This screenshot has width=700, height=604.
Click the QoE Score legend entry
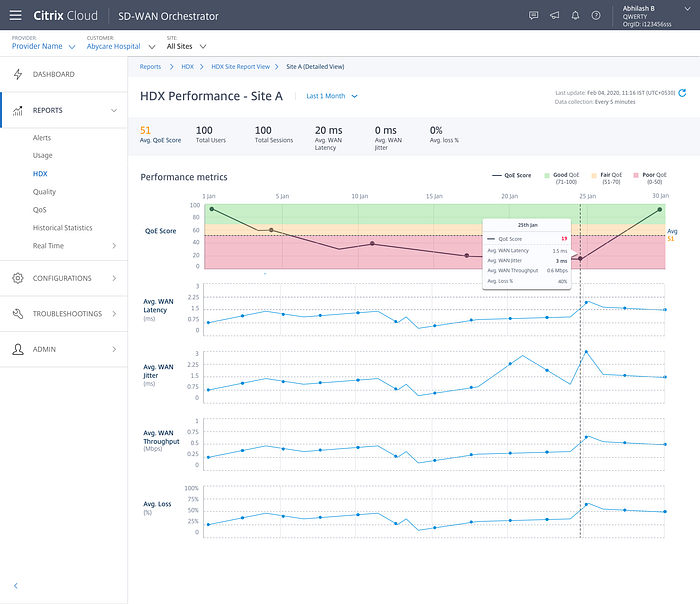coord(512,175)
